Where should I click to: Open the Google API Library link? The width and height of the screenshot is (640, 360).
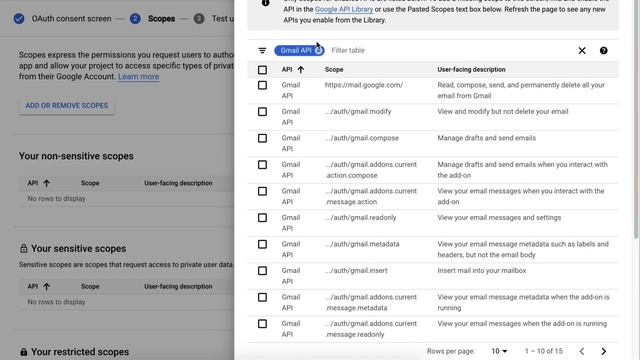point(344,9)
